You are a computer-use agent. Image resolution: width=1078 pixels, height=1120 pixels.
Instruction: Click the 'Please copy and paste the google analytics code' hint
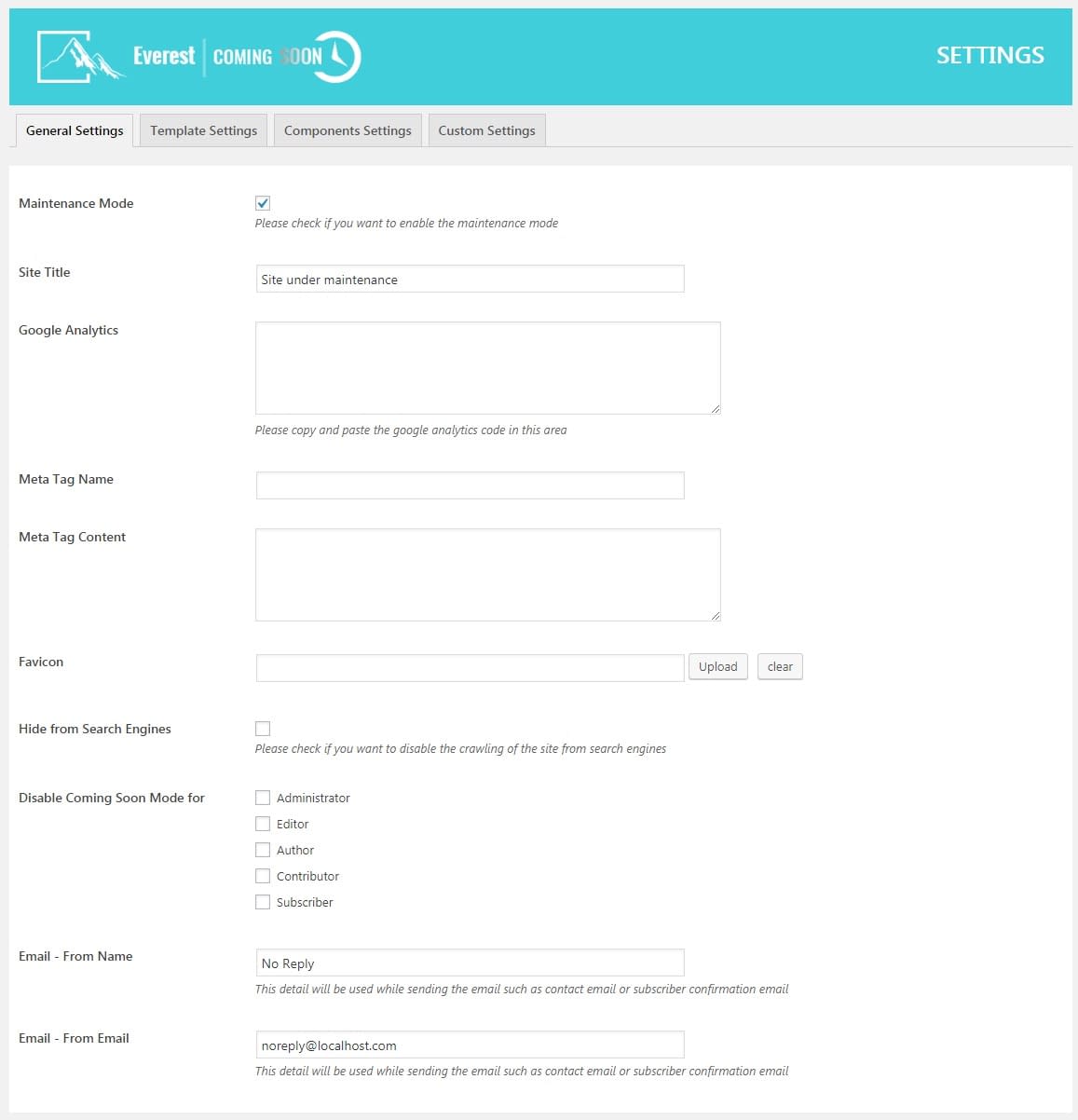point(411,430)
